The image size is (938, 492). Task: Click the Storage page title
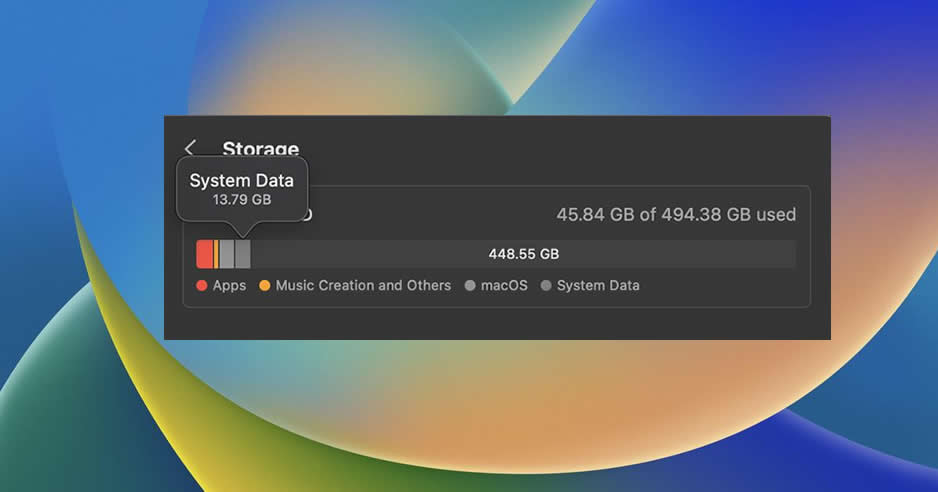click(x=261, y=148)
